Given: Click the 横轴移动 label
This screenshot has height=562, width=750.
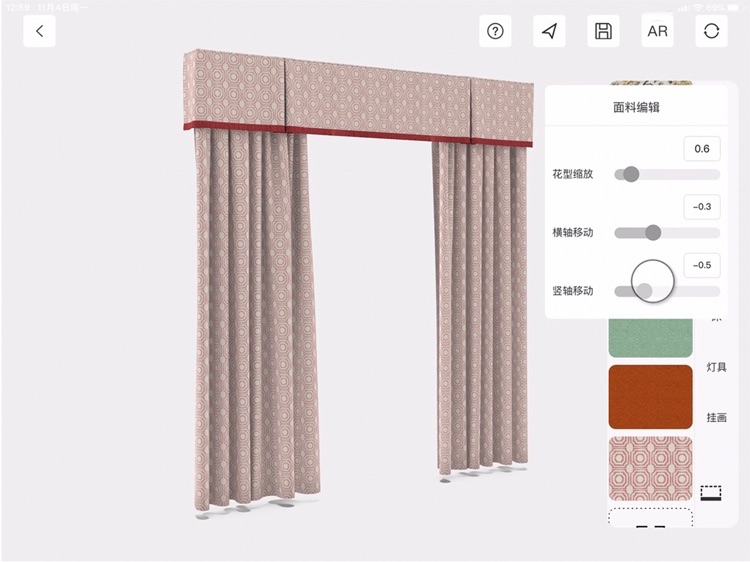Looking at the screenshot, I should coord(573,232).
